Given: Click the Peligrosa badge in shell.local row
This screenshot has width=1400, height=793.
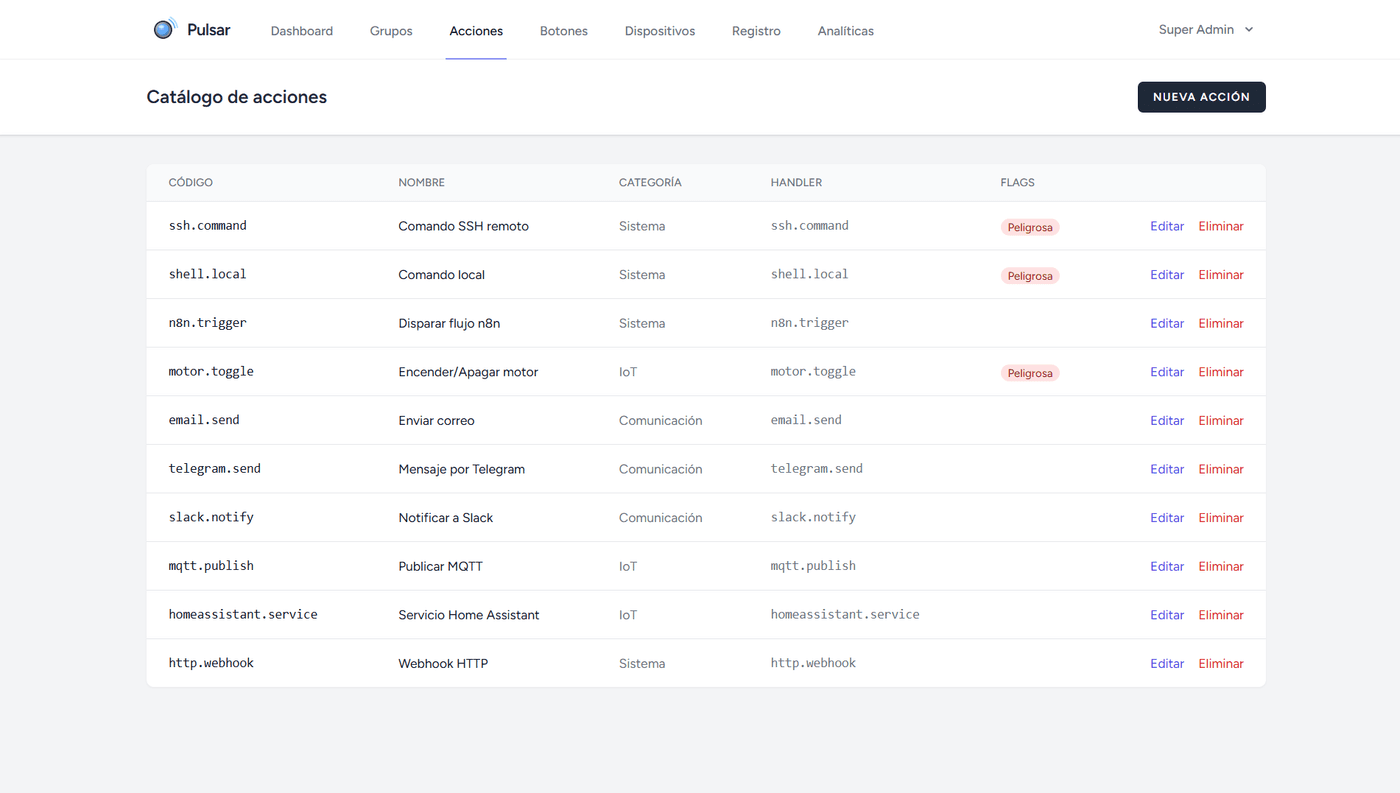Looking at the screenshot, I should (1030, 276).
